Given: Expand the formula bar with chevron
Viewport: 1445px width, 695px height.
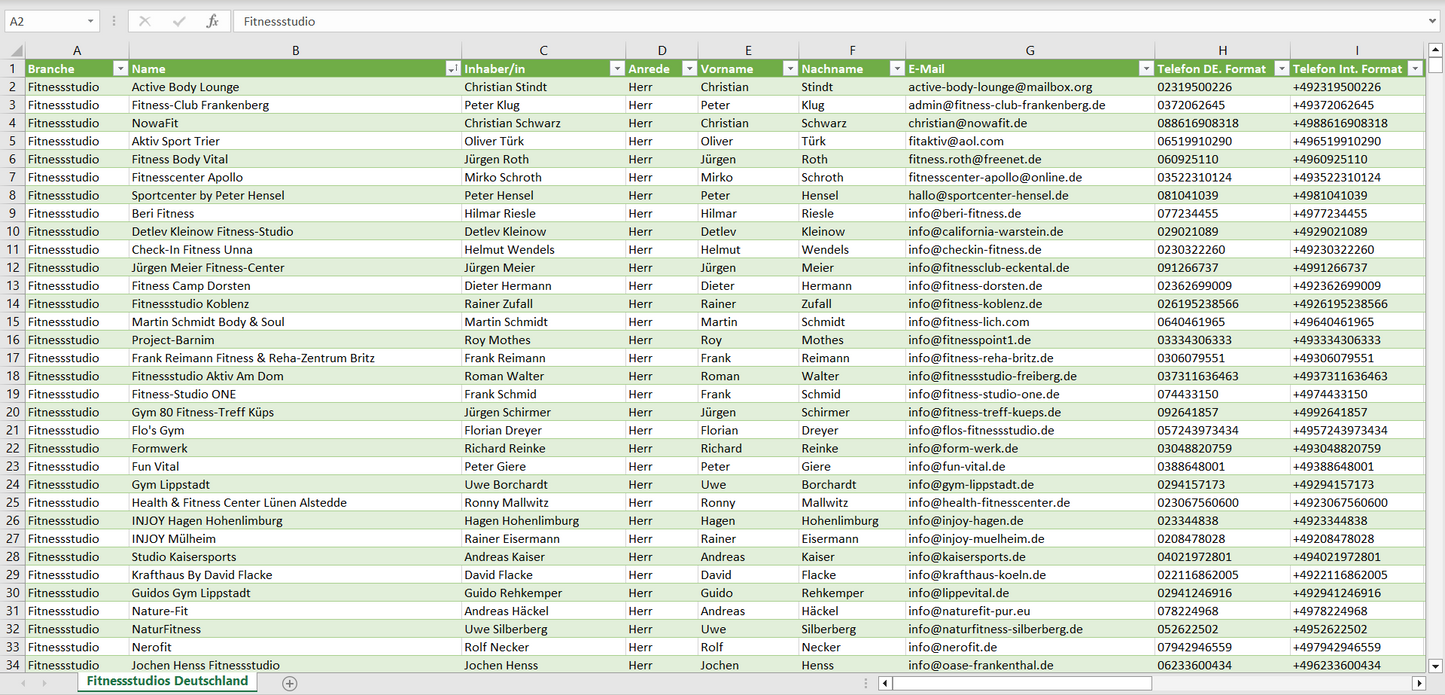Looking at the screenshot, I should [x=1434, y=21].
